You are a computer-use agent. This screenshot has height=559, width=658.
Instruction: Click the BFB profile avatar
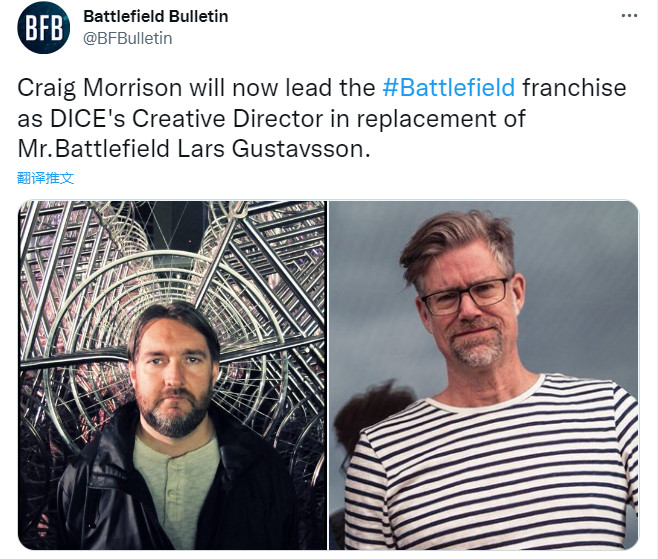pyautogui.click(x=44, y=28)
